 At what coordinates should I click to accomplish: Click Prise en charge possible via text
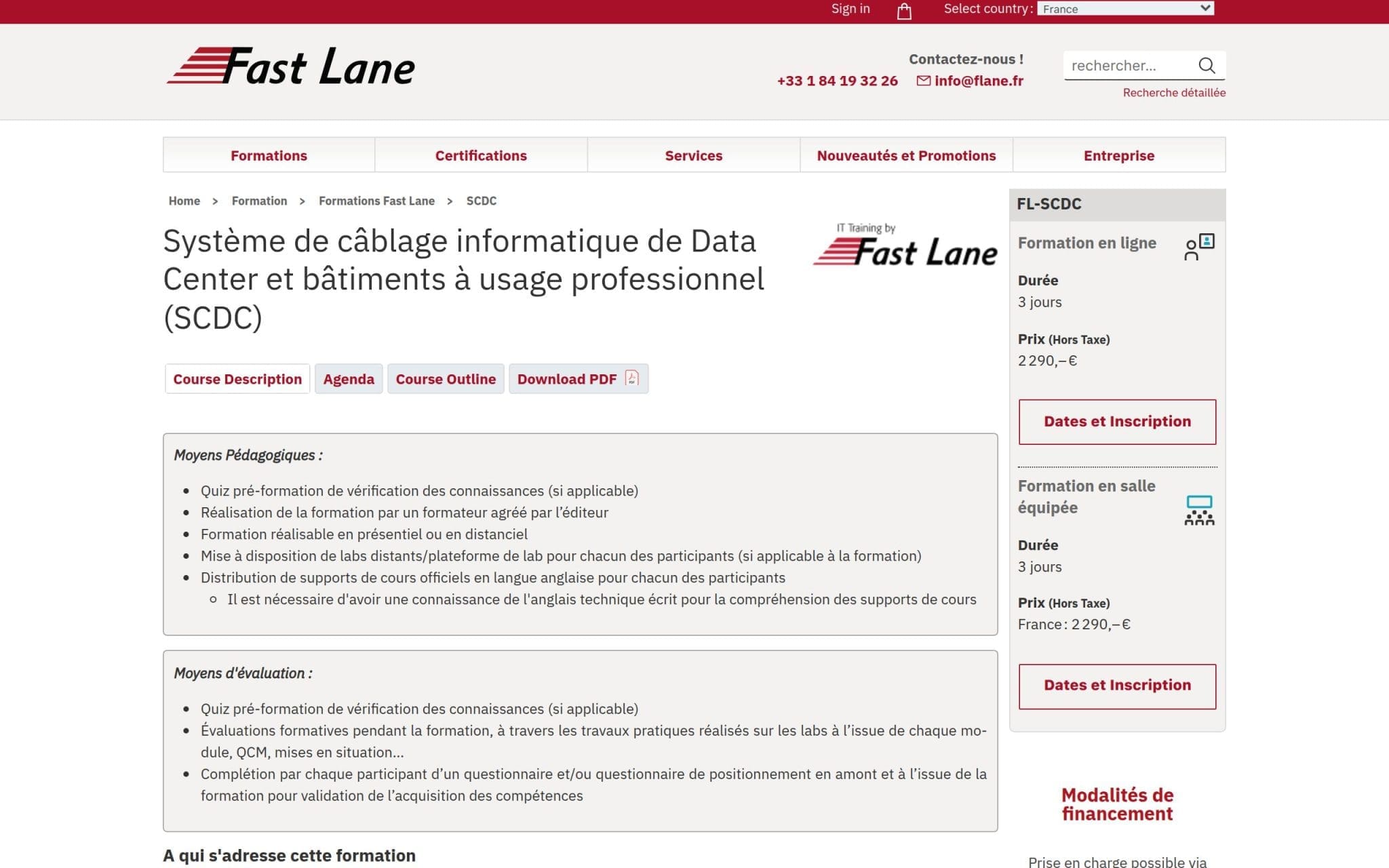pyautogui.click(x=1117, y=861)
